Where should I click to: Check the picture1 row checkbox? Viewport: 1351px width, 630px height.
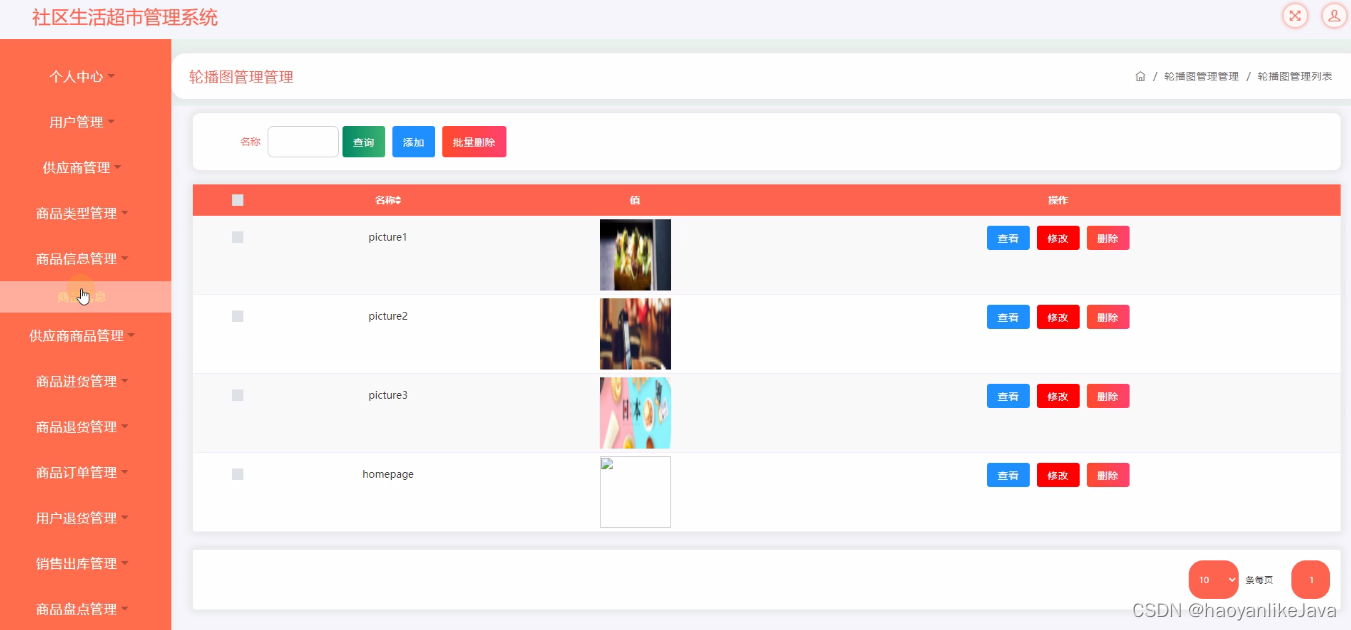[237, 237]
